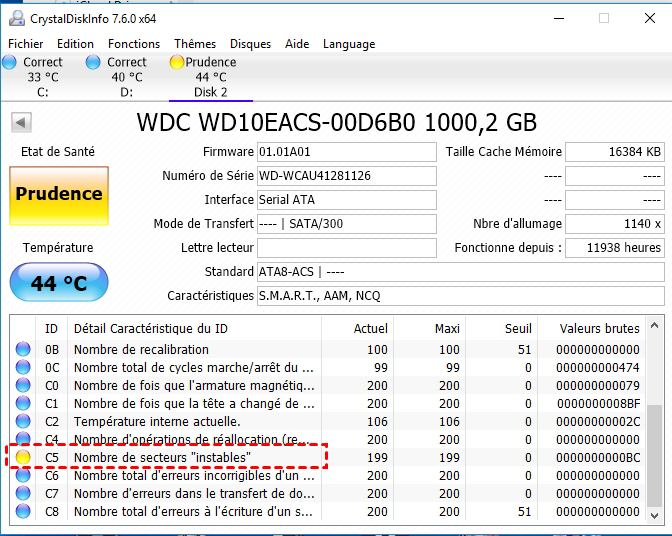Click the 11938 heures field
The width and height of the screenshot is (672, 536).
[x=615, y=248]
